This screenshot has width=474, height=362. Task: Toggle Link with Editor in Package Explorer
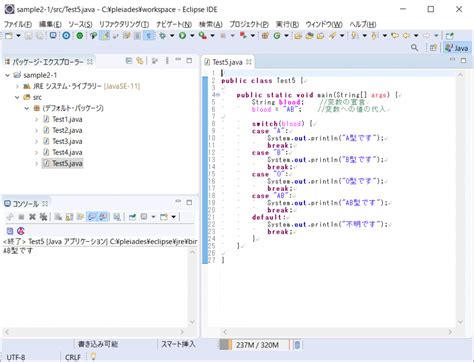pos(140,61)
